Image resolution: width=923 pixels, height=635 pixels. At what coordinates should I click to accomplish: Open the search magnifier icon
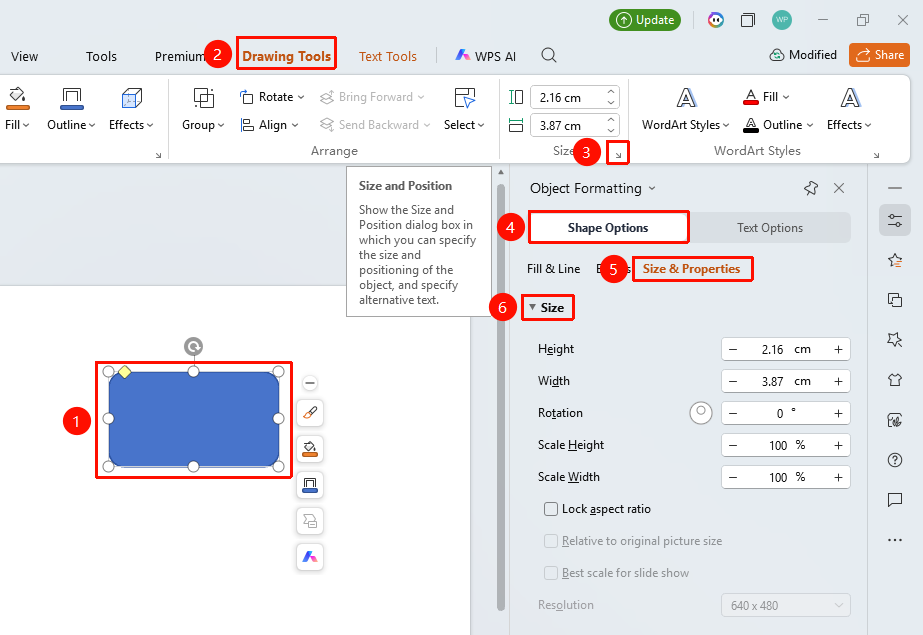click(x=549, y=55)
